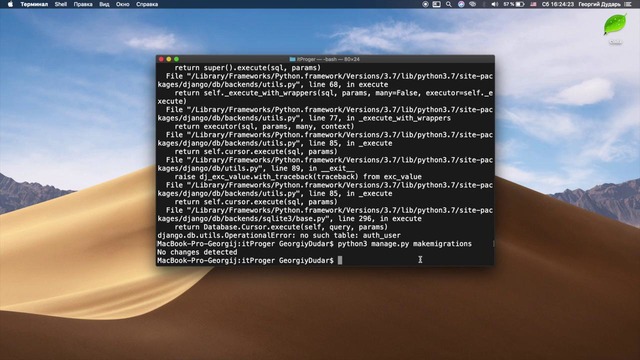Open the Терминал application menu
640x360 pixels.
tap(34, 4)
